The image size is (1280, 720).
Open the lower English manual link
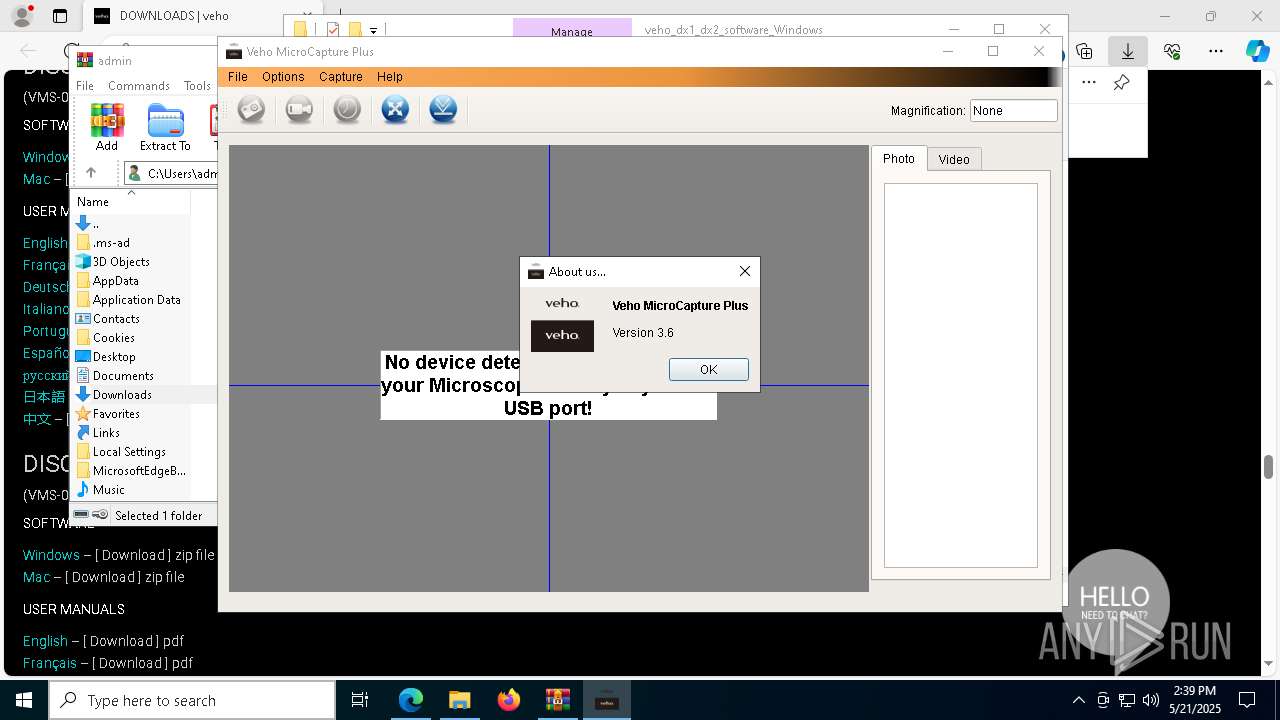[x=45, y=641]
